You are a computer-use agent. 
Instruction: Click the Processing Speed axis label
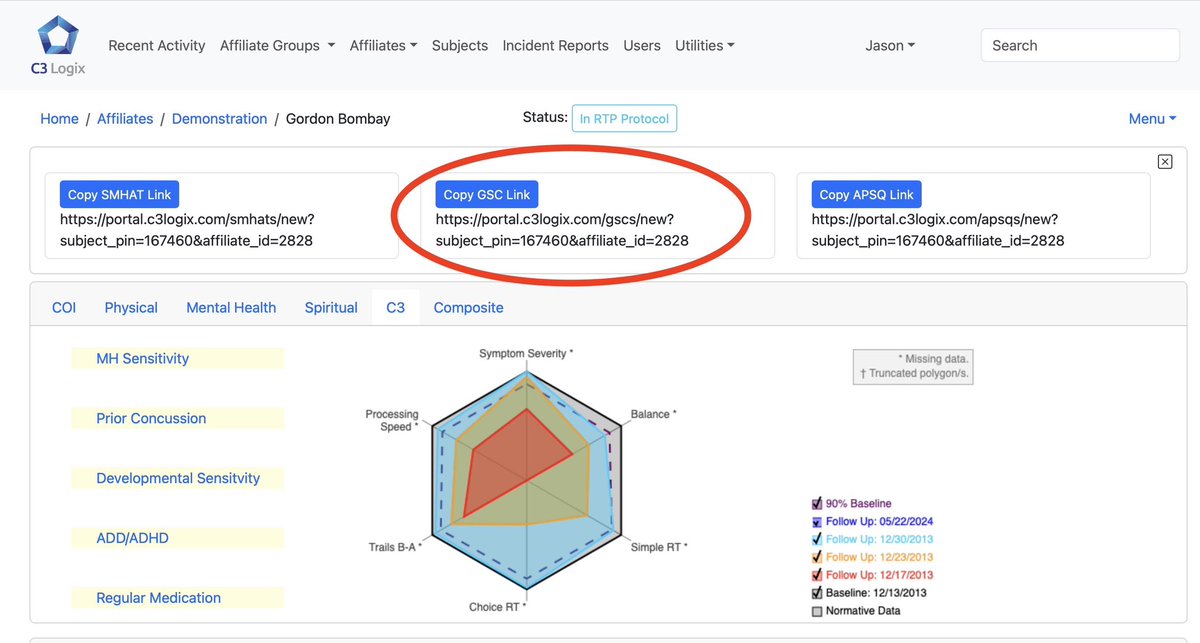tap(393, 420)
